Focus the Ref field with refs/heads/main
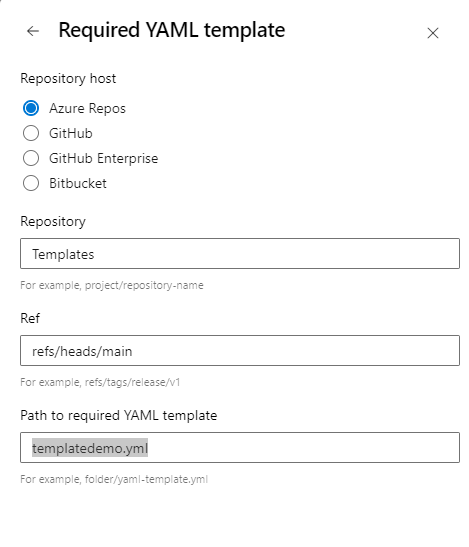This screenshot has height=547, width=469. coord(240,351)
